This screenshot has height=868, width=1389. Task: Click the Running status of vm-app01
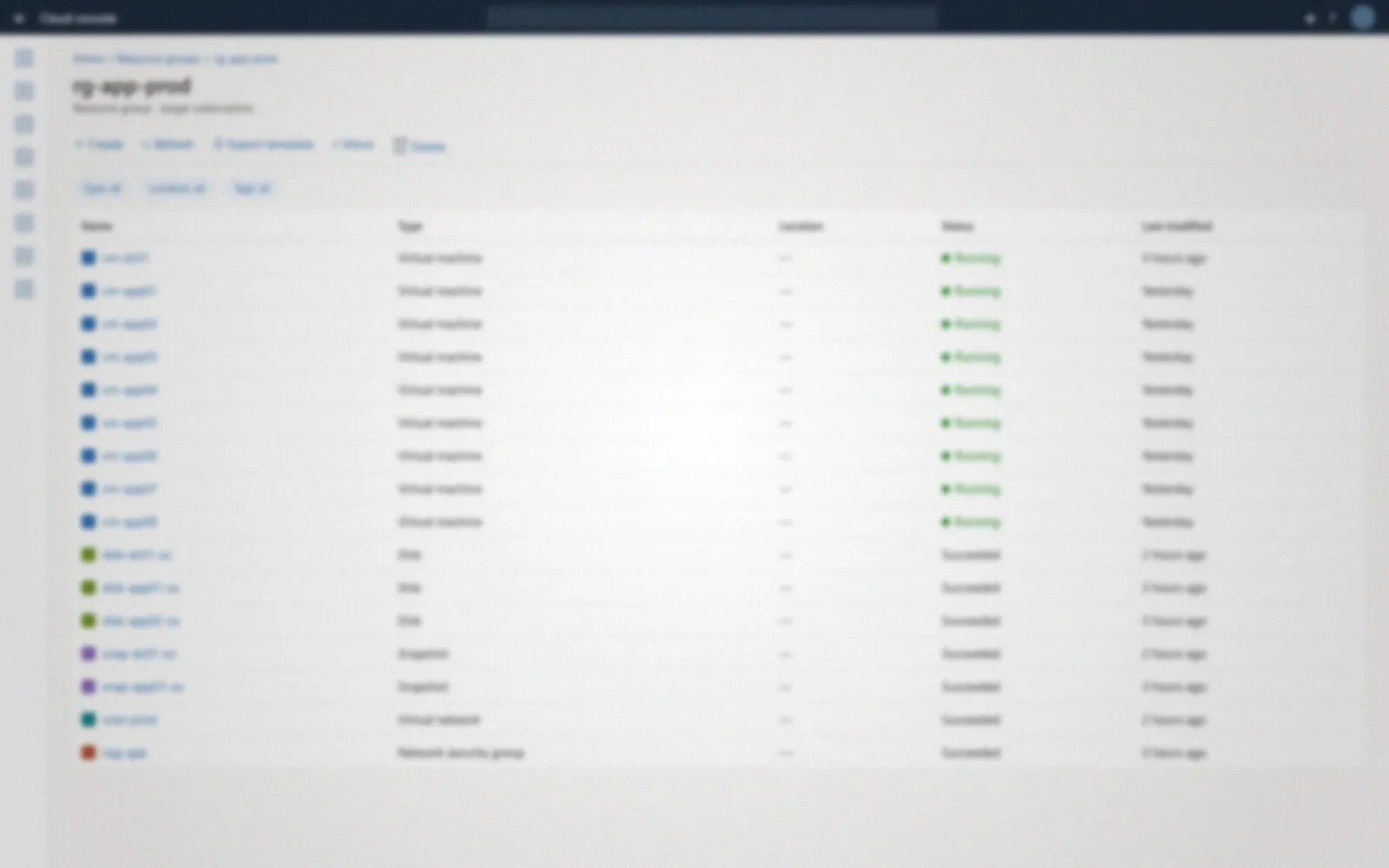(971, 292)
